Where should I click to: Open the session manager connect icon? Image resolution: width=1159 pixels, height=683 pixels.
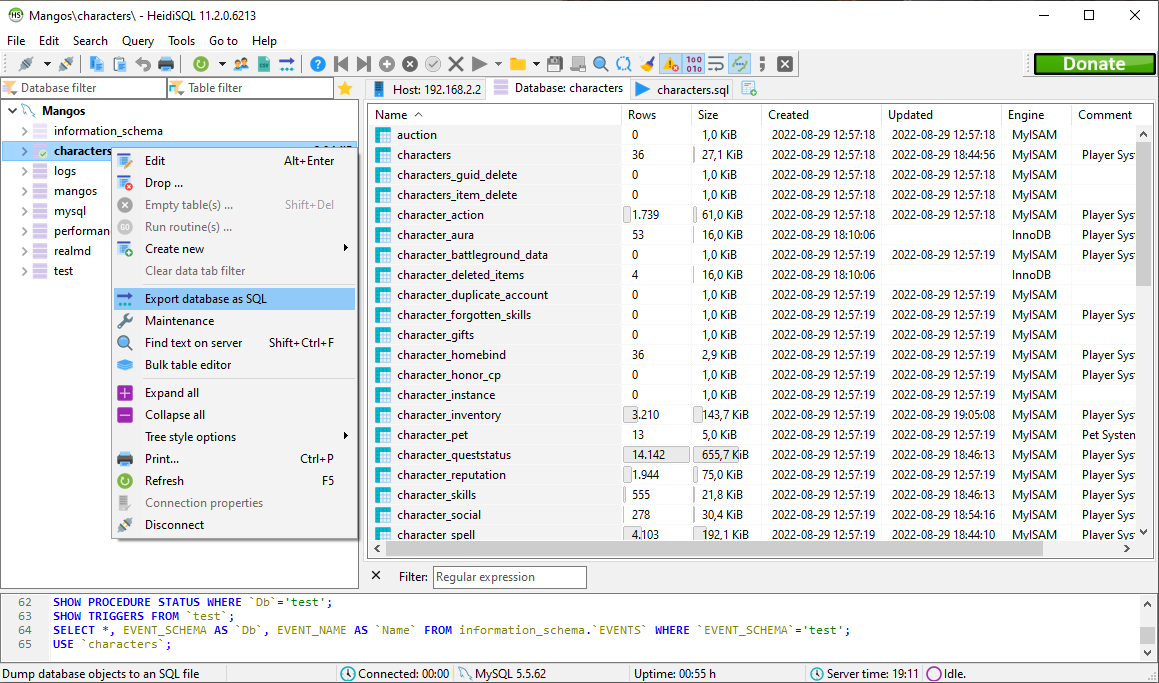click(27, 64)
